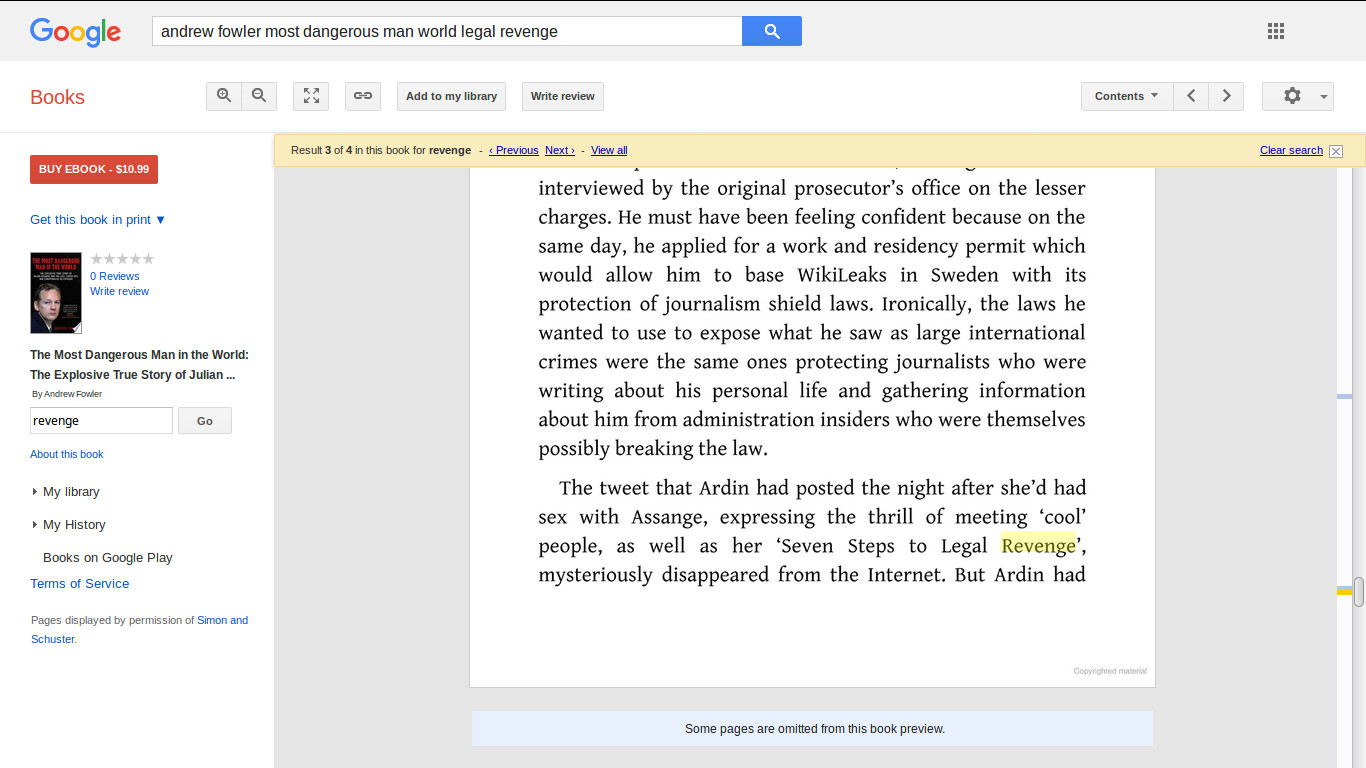Open the Previous search result
Image resolution: width=1366 pixels, height=768 pixels.
514,150
